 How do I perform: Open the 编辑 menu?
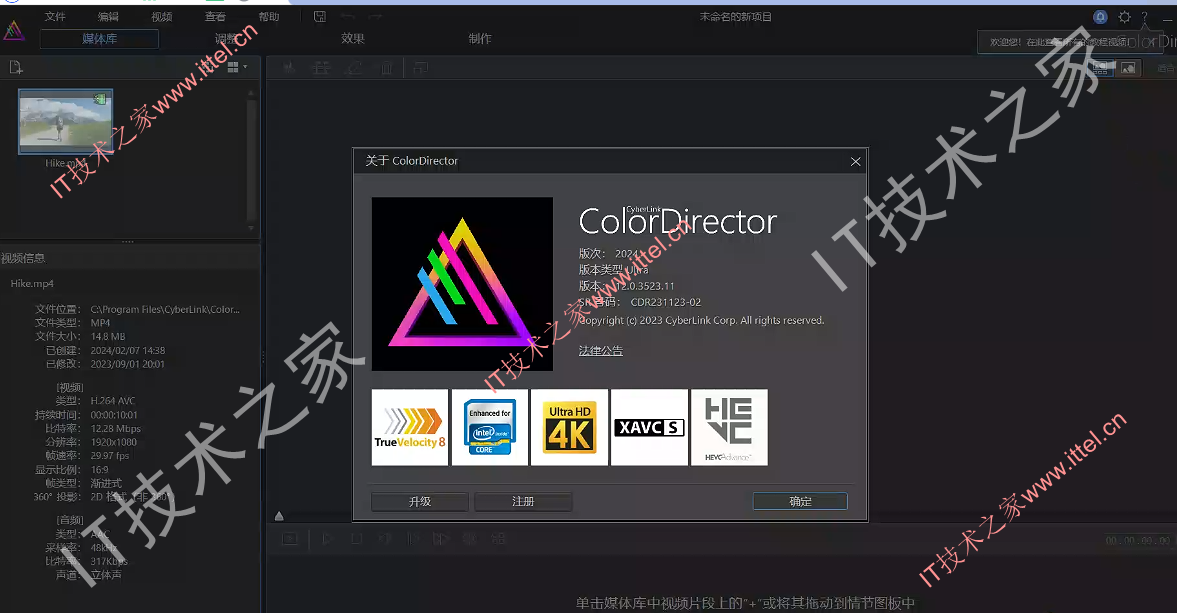click(108, 17)
